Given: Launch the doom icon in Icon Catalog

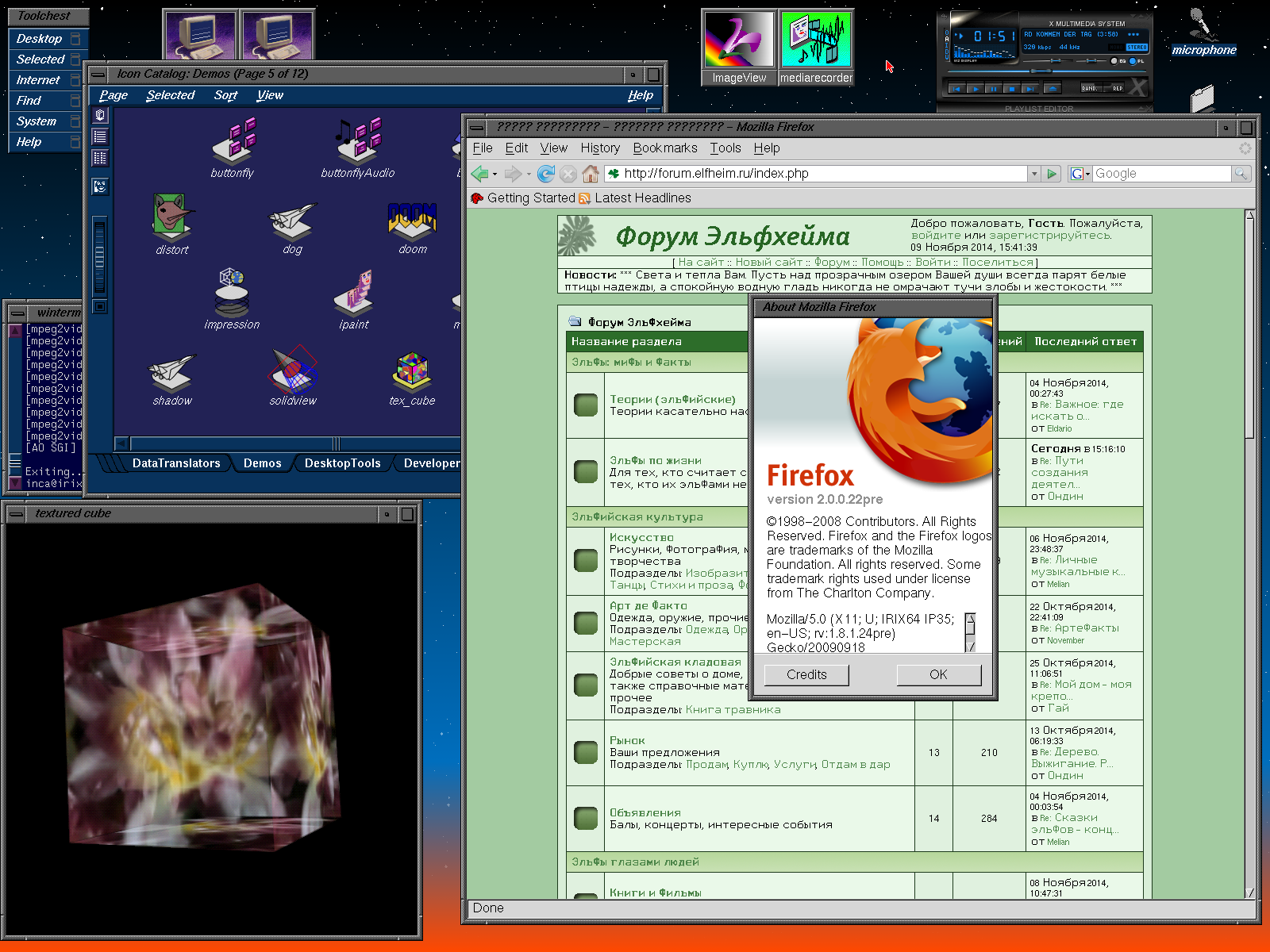Looking at the screenshot, I should [x=412, y=228].
